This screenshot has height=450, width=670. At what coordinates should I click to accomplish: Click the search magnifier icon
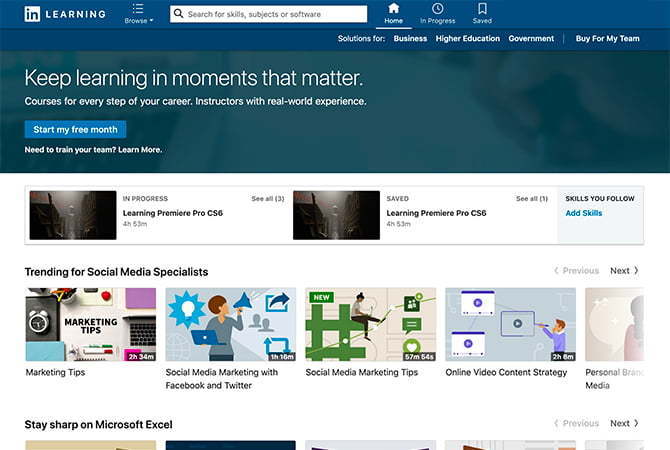coord(179,14)
